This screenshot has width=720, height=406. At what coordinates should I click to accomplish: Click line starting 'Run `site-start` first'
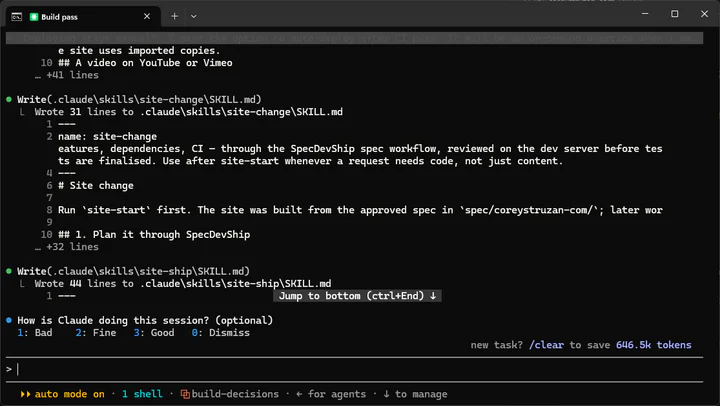coord(360,210)
